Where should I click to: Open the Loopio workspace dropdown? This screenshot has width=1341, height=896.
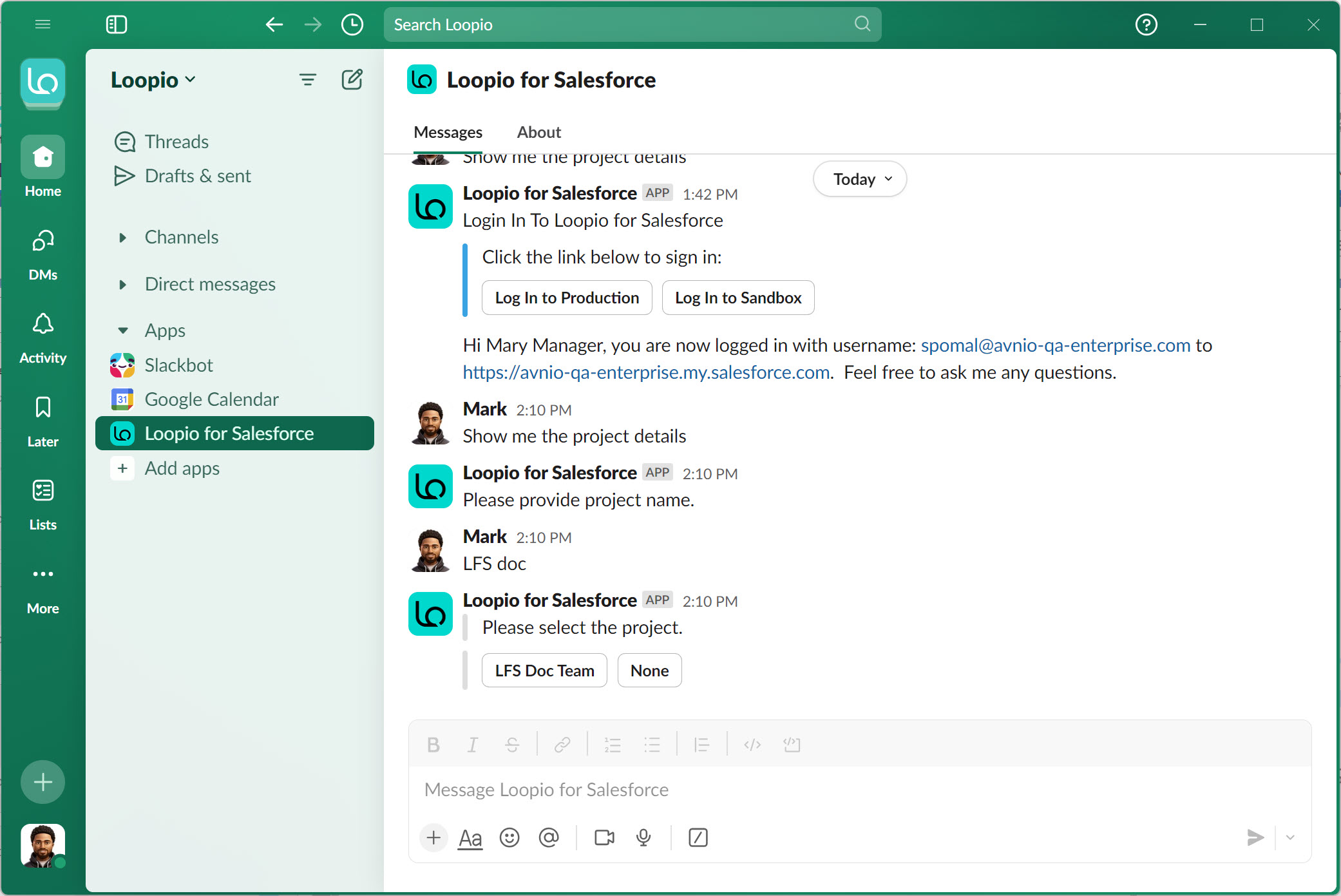tap(153, 80)
